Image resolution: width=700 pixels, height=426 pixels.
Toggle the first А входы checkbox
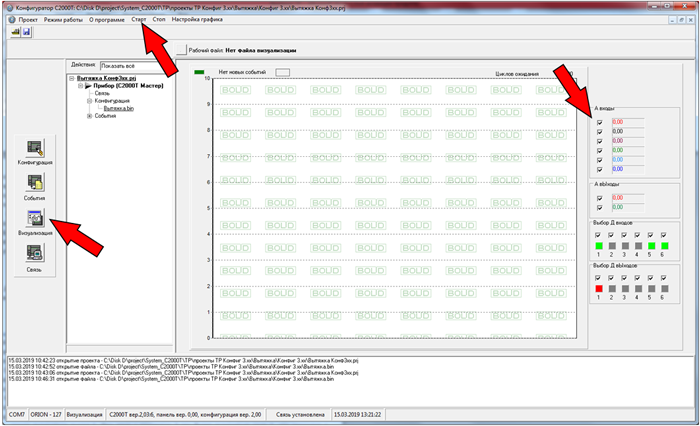point(600,122)
